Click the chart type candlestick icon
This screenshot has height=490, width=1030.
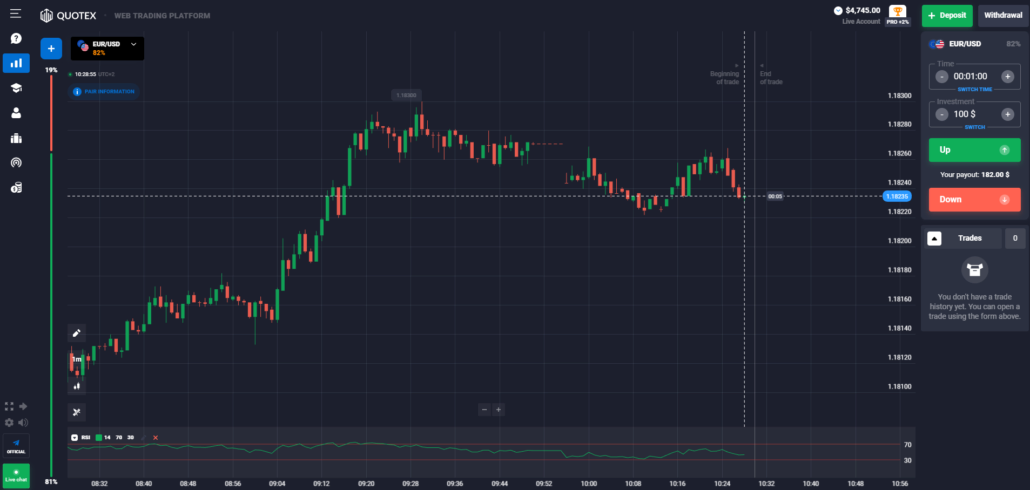click(x=77, y=384)
